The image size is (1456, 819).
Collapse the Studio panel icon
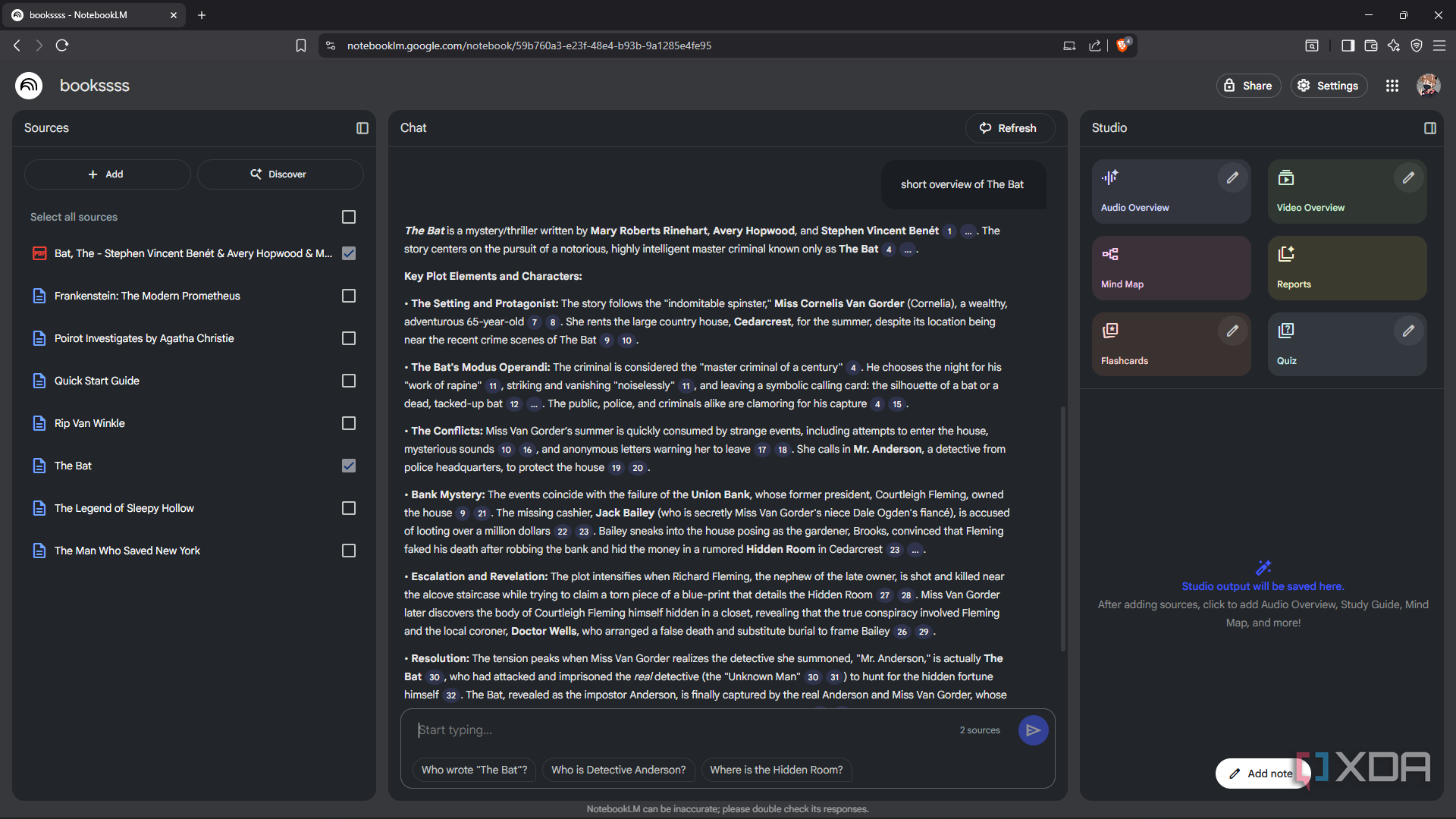click(1430, 128)
